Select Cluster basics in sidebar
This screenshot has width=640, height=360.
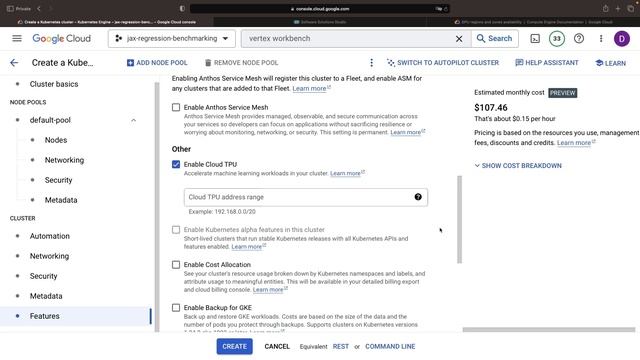pos(54,84)
